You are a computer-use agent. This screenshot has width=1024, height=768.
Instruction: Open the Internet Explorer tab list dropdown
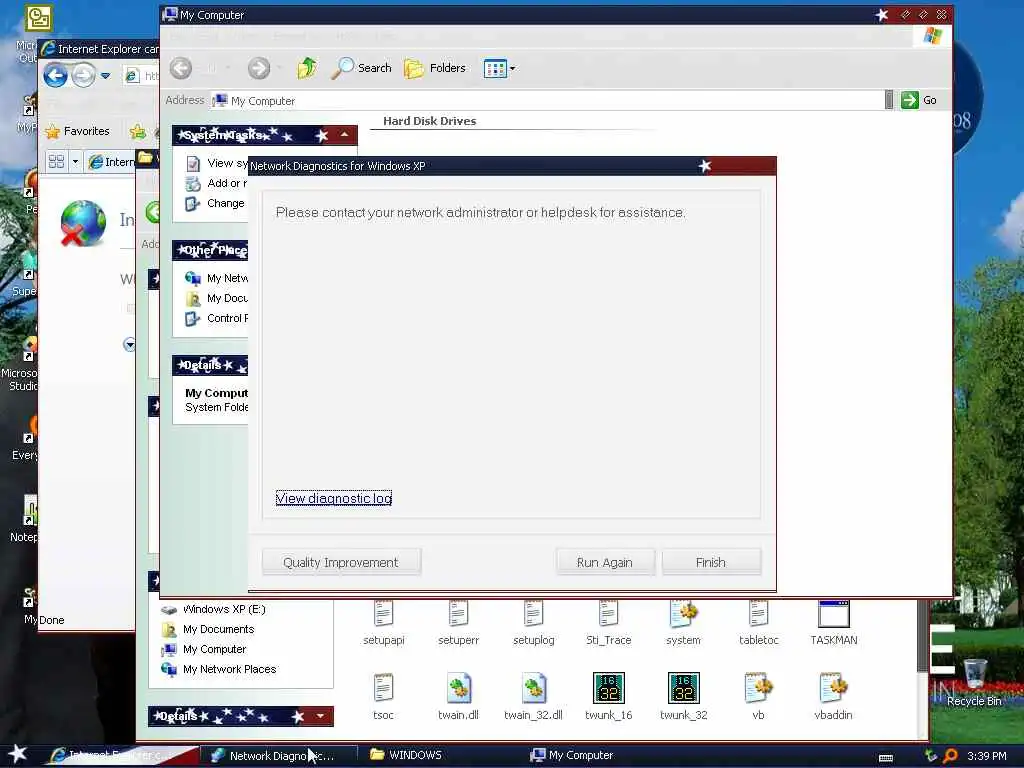75,161
